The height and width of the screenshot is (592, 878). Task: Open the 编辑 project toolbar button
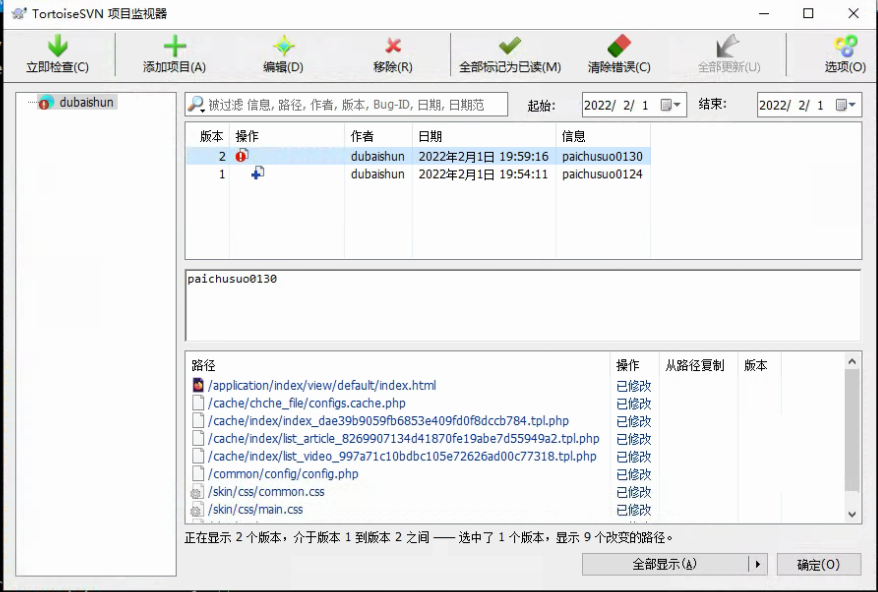(283, 55)
